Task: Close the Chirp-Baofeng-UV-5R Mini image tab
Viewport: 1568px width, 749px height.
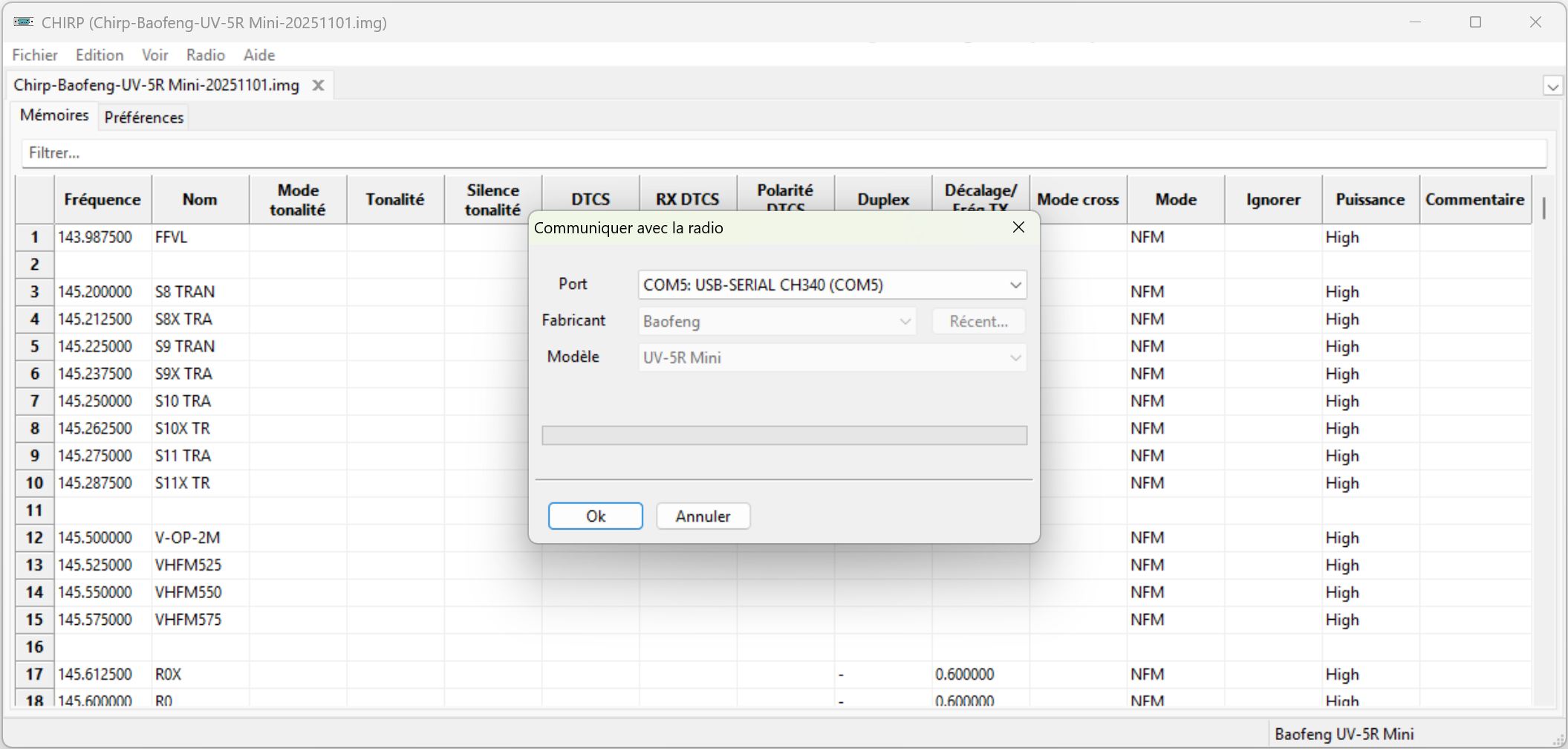Action: [318, 85]
